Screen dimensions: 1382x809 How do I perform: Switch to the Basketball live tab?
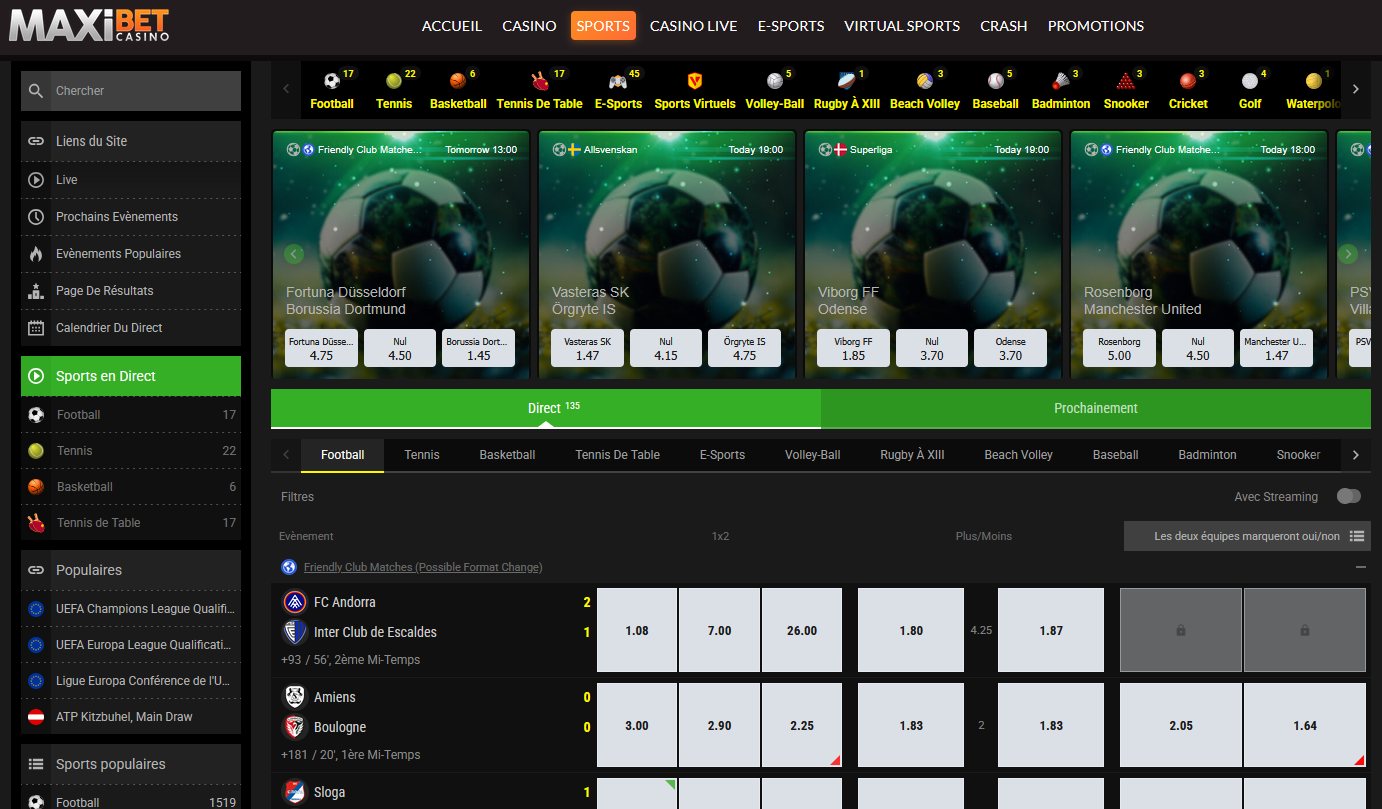point(507,455)
